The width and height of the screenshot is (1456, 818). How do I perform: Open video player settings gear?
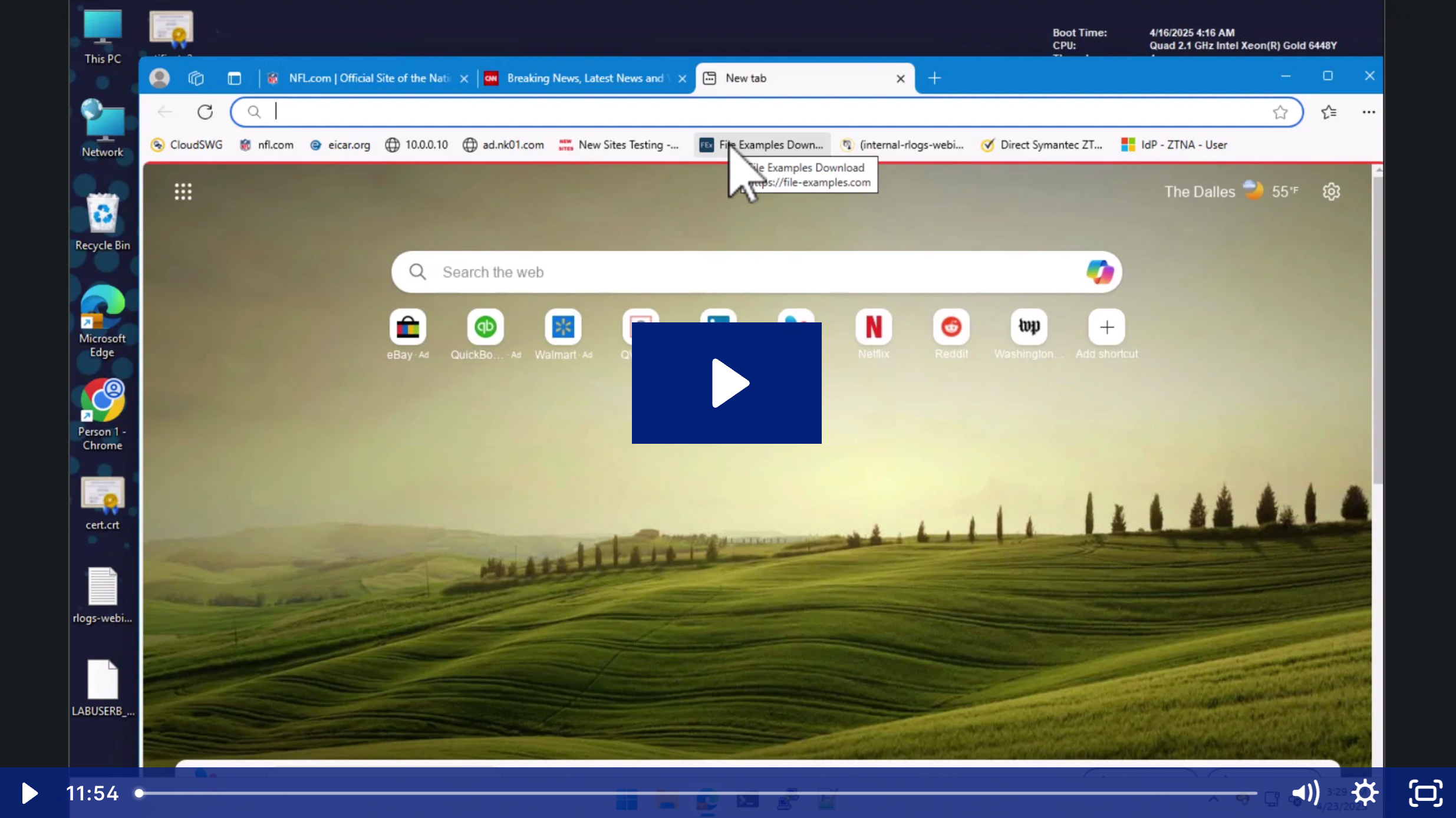(1365, 793)
